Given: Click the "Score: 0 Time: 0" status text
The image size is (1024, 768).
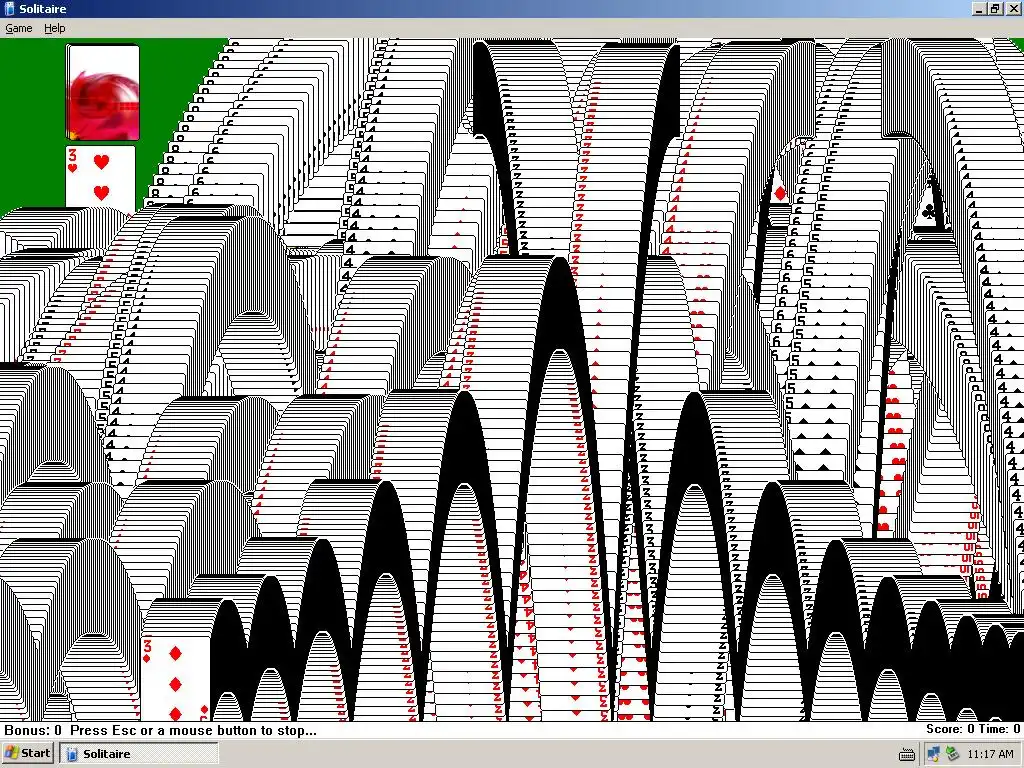Looking at the screenshot, I should point(973,729).
